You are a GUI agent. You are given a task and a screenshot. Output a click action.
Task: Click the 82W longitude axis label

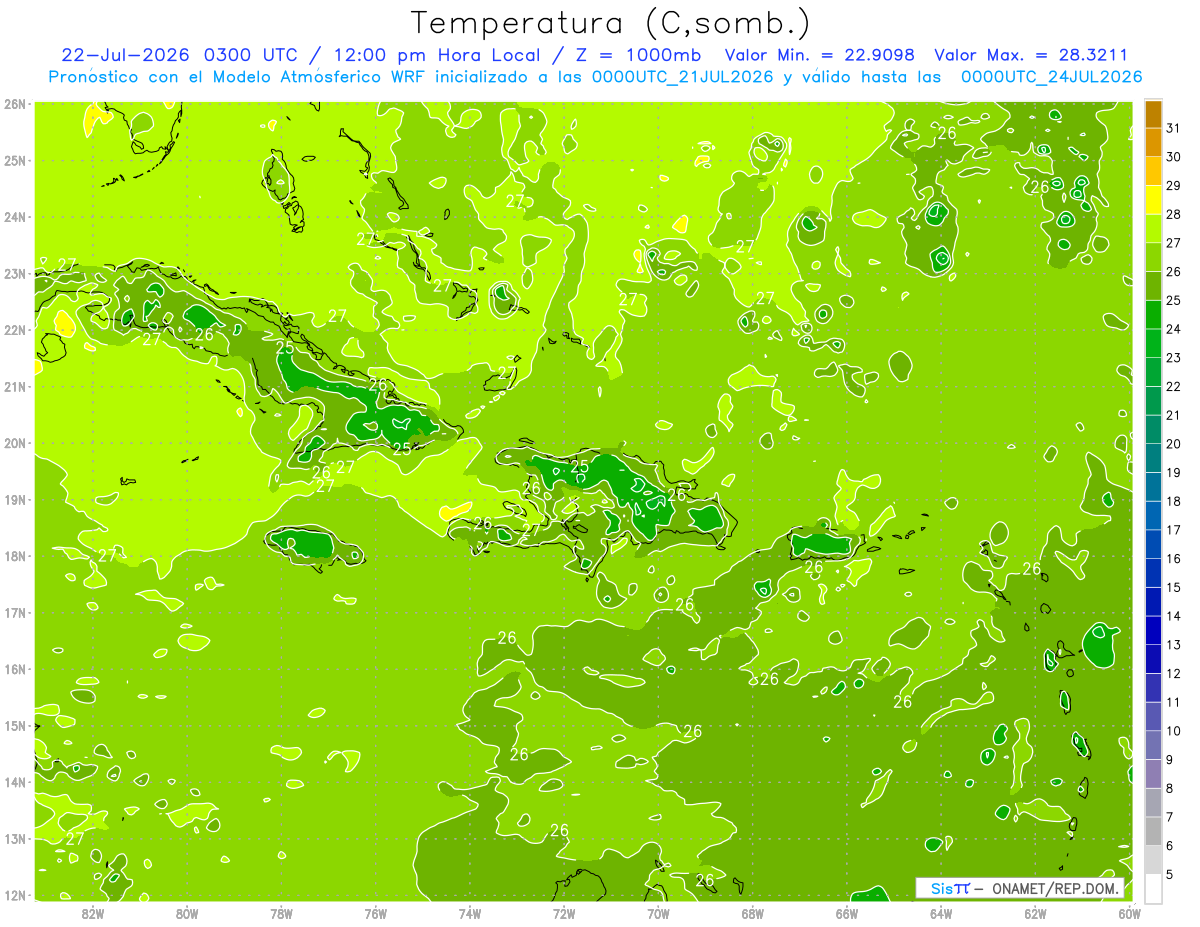pyautogui.click(x=92, y=912)
